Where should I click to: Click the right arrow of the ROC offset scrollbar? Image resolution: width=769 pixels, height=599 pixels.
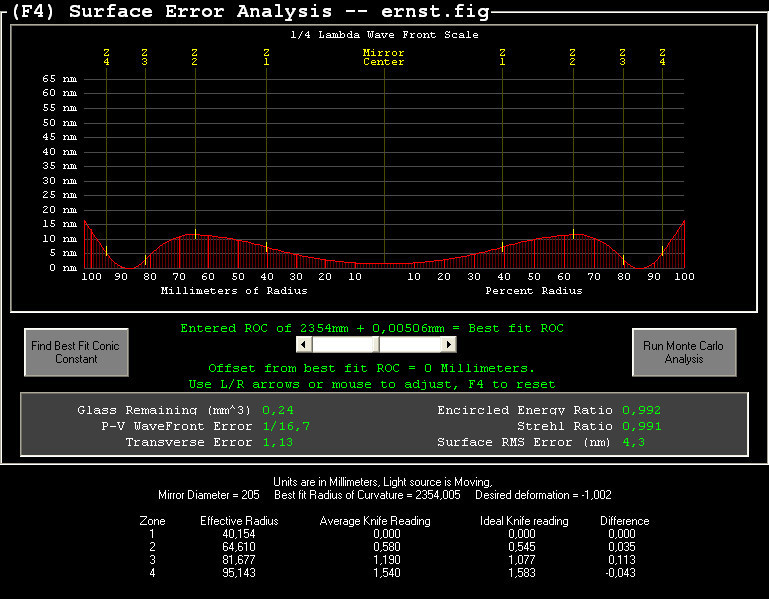pyautogui.click(x=449, y=344)
